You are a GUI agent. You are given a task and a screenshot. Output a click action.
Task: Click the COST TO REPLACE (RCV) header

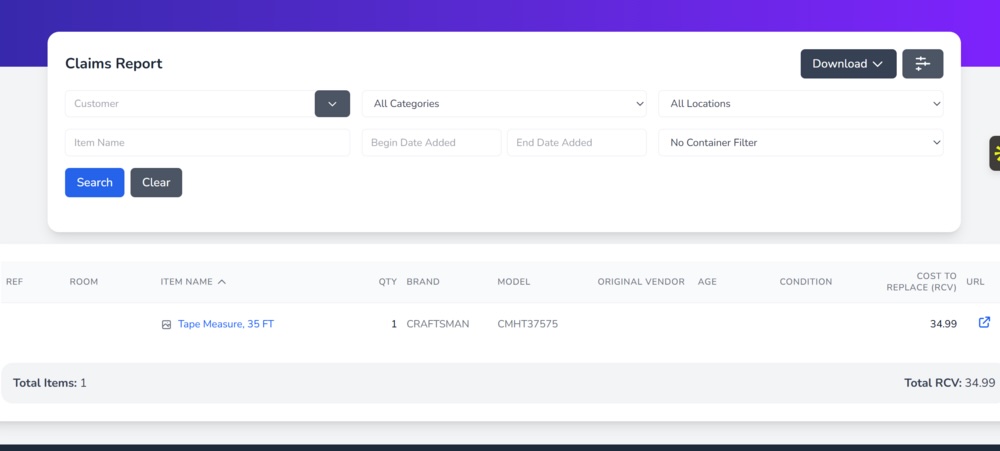click(922, 282)
